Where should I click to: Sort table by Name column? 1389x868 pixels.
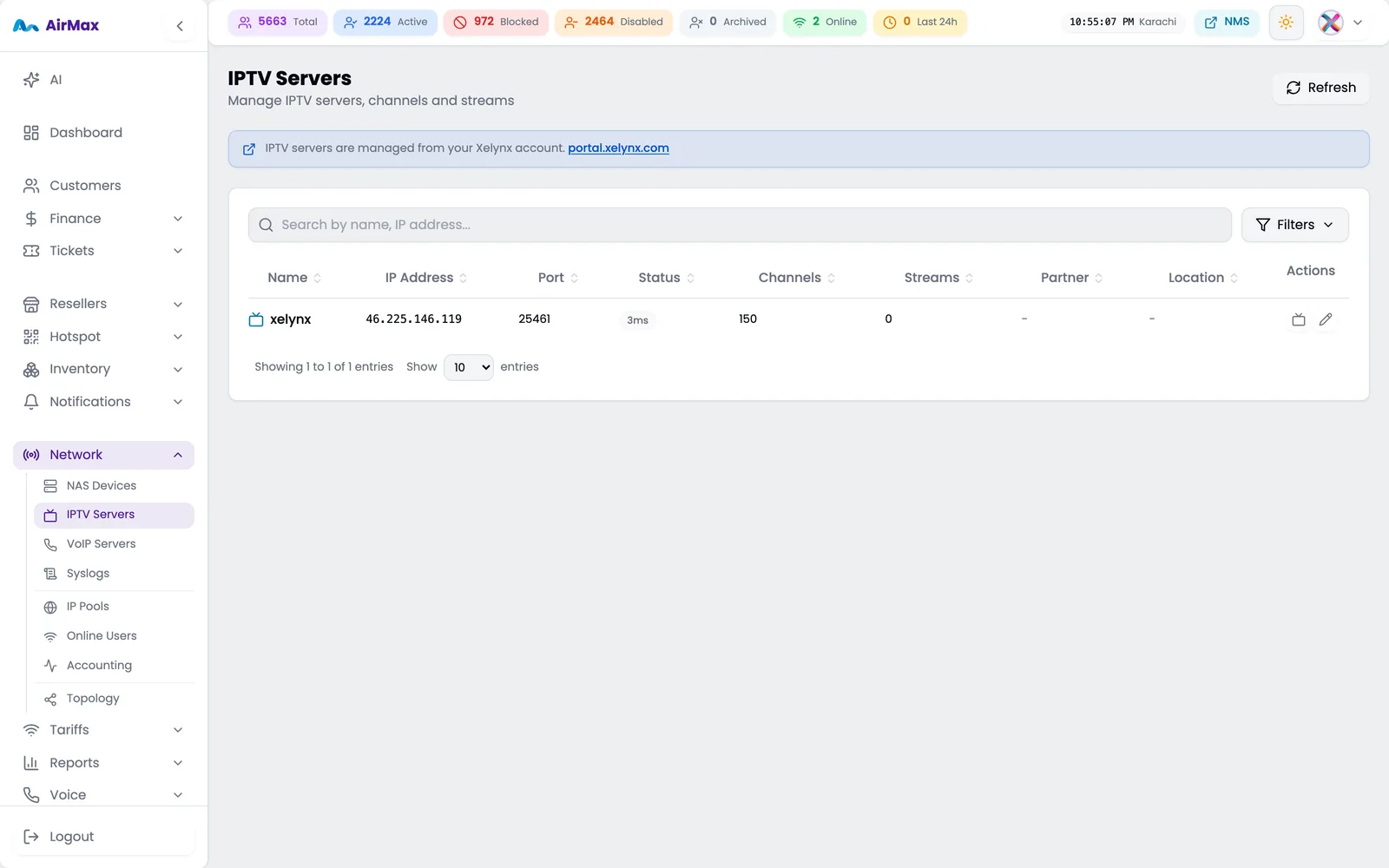[294, 278]
